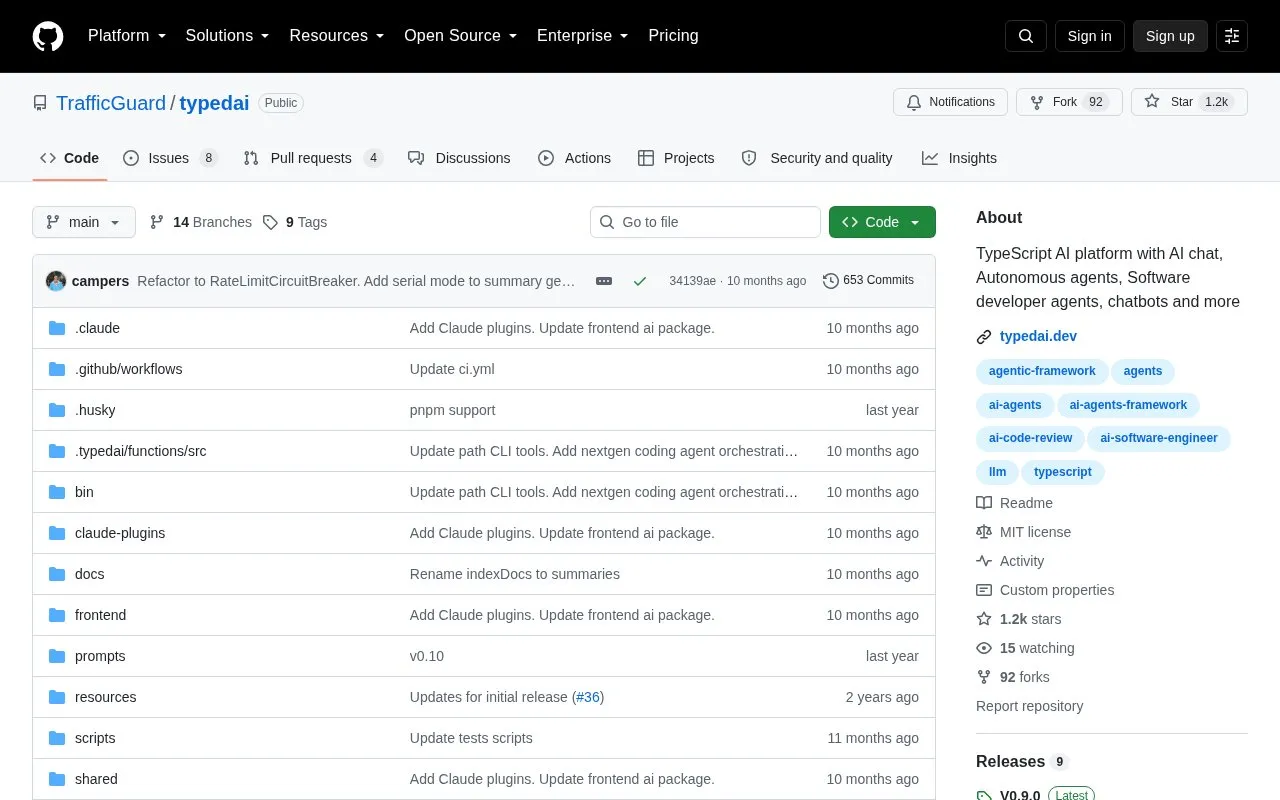
Task: Click the search magnifier icon
Action: point(1026,36)
